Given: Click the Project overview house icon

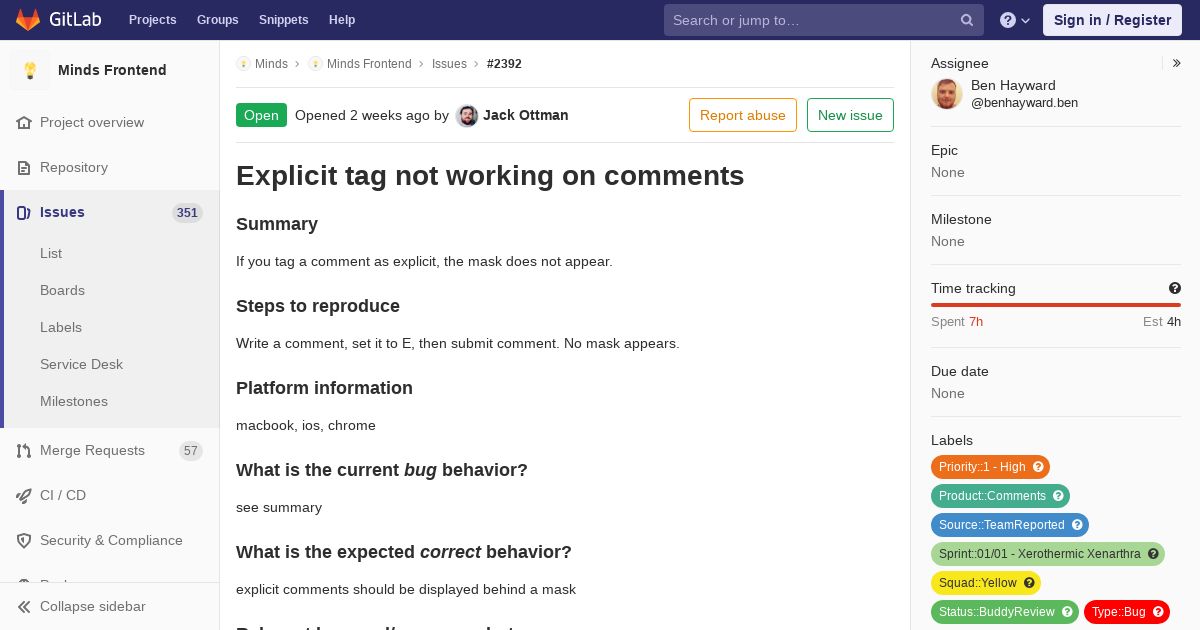Looking at the screenshot, I should pos(24,122).
